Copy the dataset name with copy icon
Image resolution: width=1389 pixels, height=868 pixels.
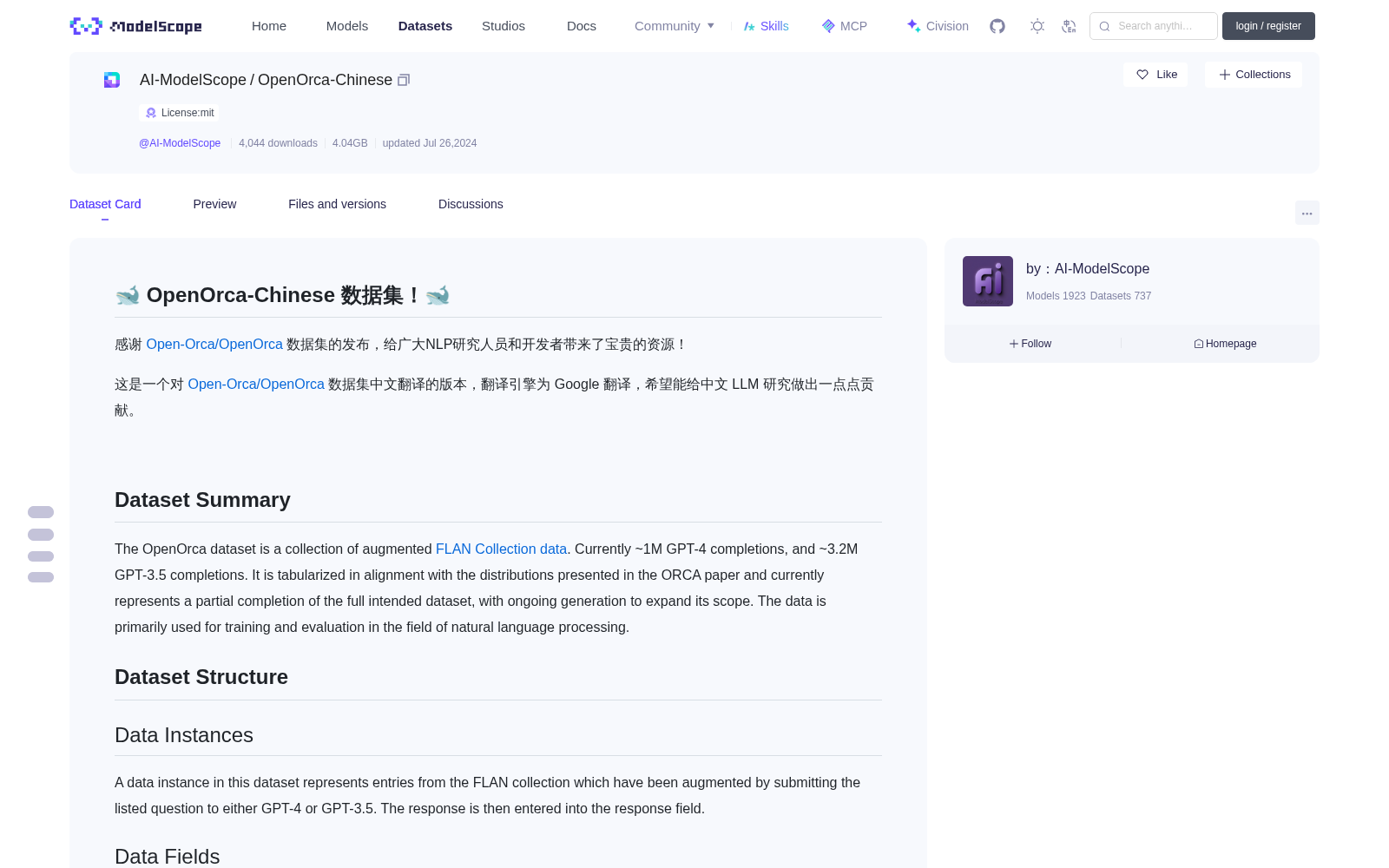coord(404,80)
